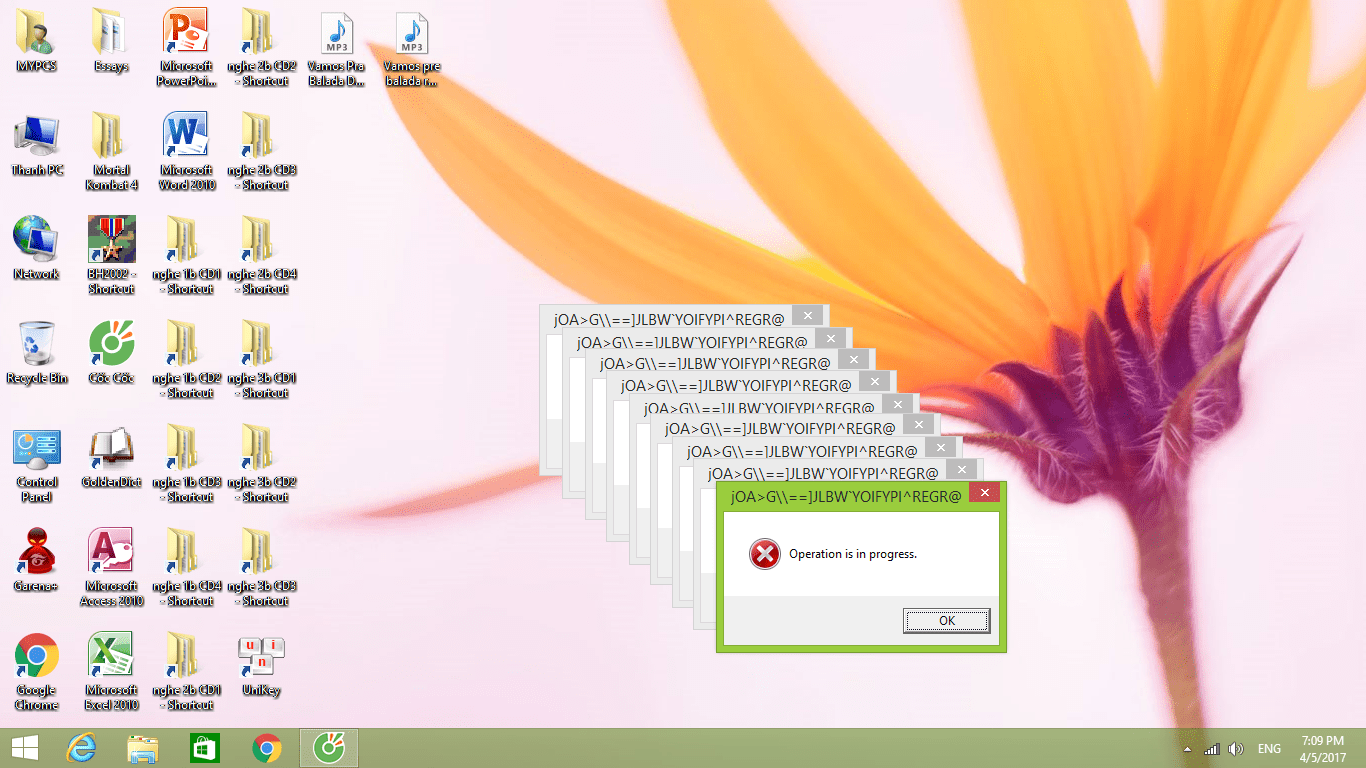Click the taskbar clock and date
The image size is (1366, 768).
click(1323, 748)
